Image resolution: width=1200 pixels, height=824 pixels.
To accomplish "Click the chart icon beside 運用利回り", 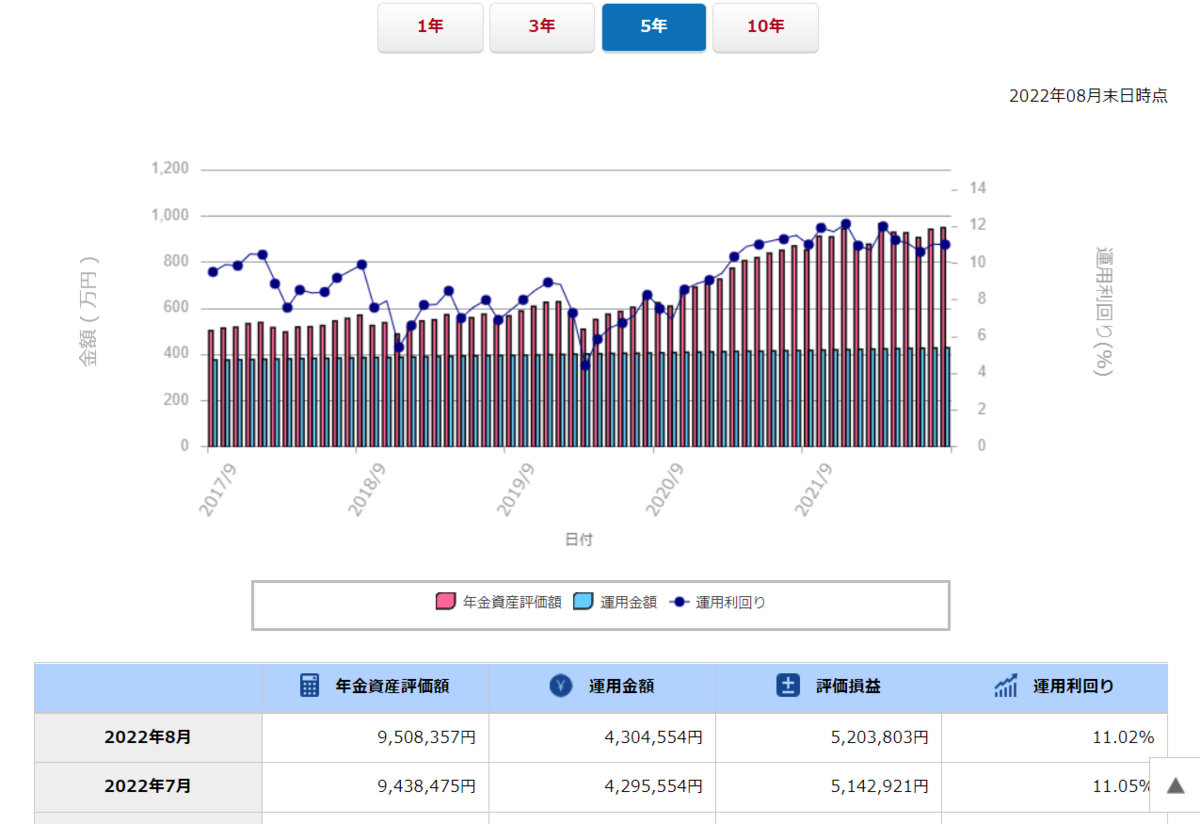I will pyautogui.click(x=1006, y=686).
